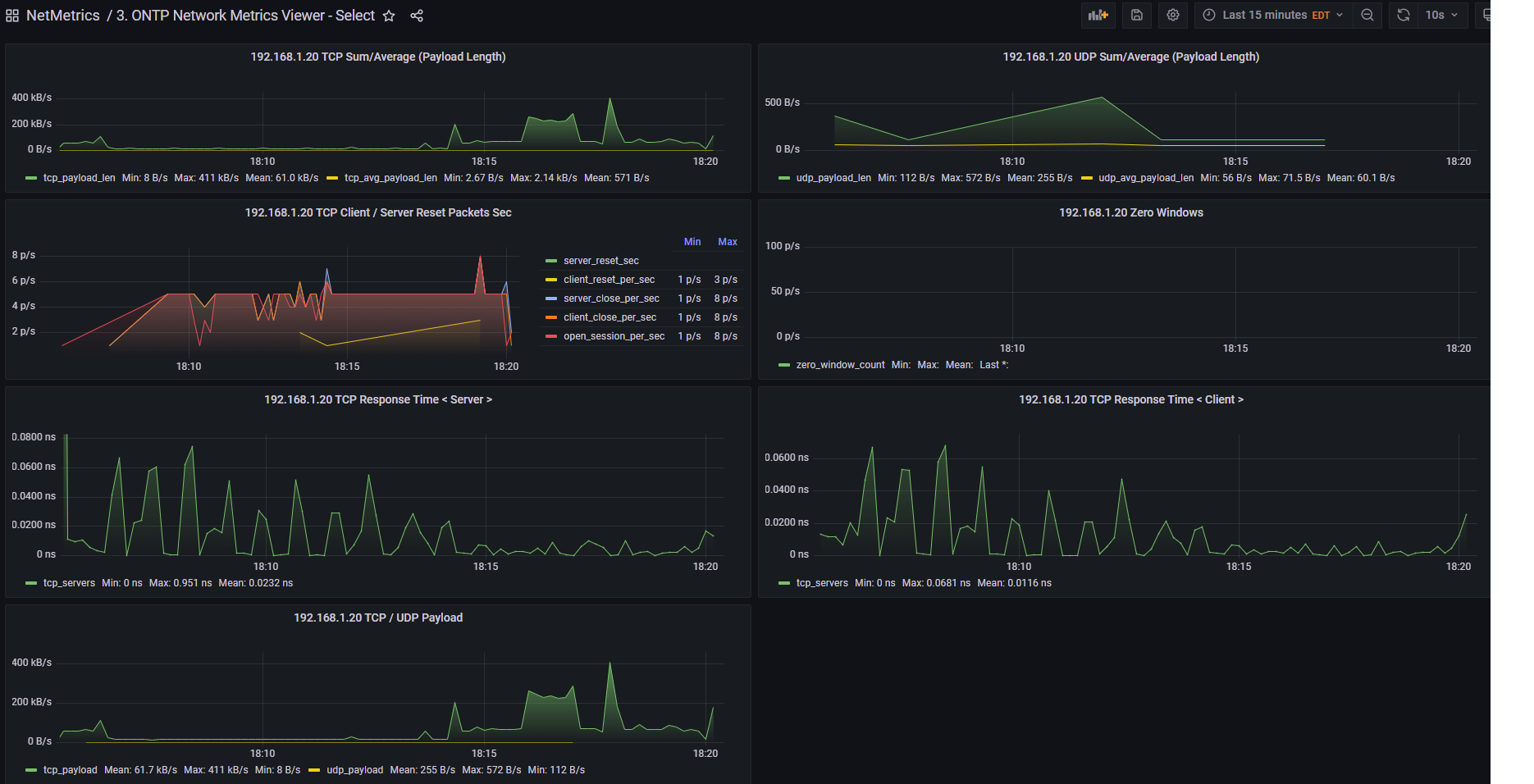Refresh the dashboard

(1404, 15)
